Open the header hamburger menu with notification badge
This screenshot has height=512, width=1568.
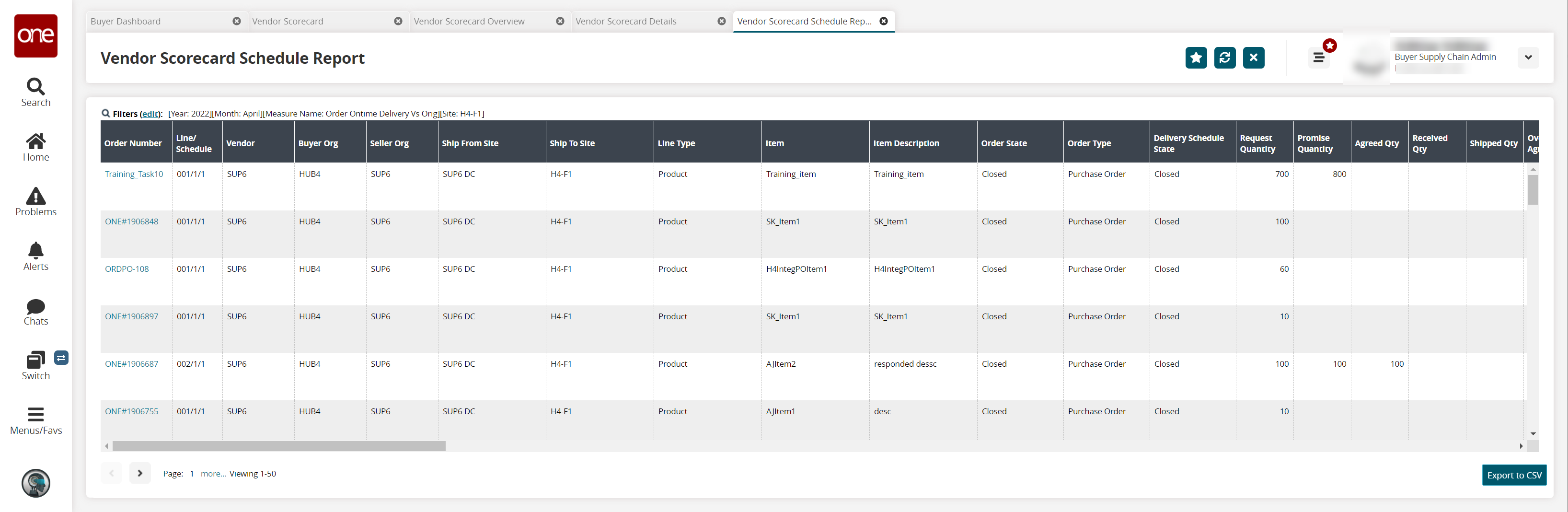click(1318, 58)
